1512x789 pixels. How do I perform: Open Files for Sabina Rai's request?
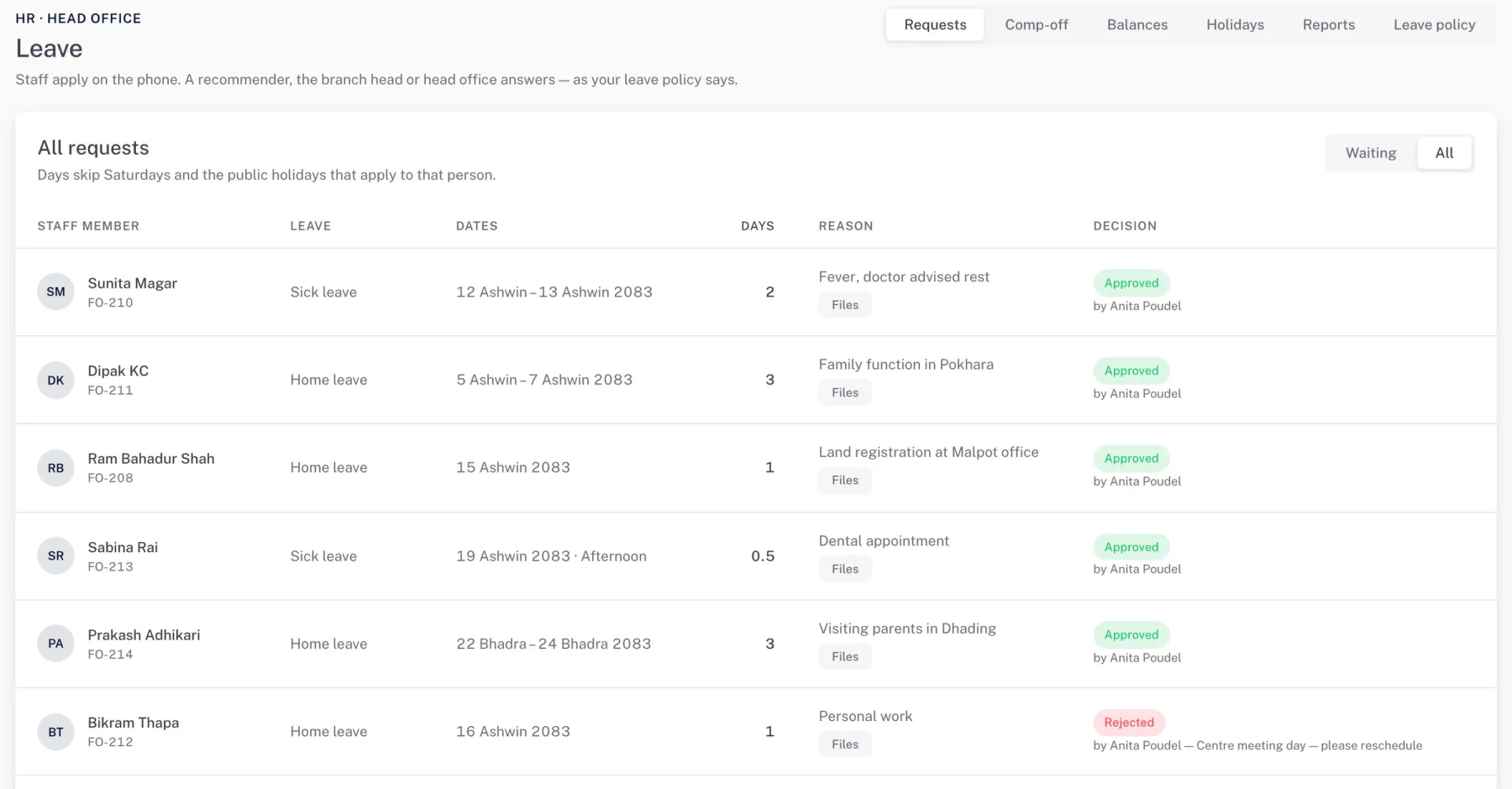pyautogui.click(x=845, y=569)
